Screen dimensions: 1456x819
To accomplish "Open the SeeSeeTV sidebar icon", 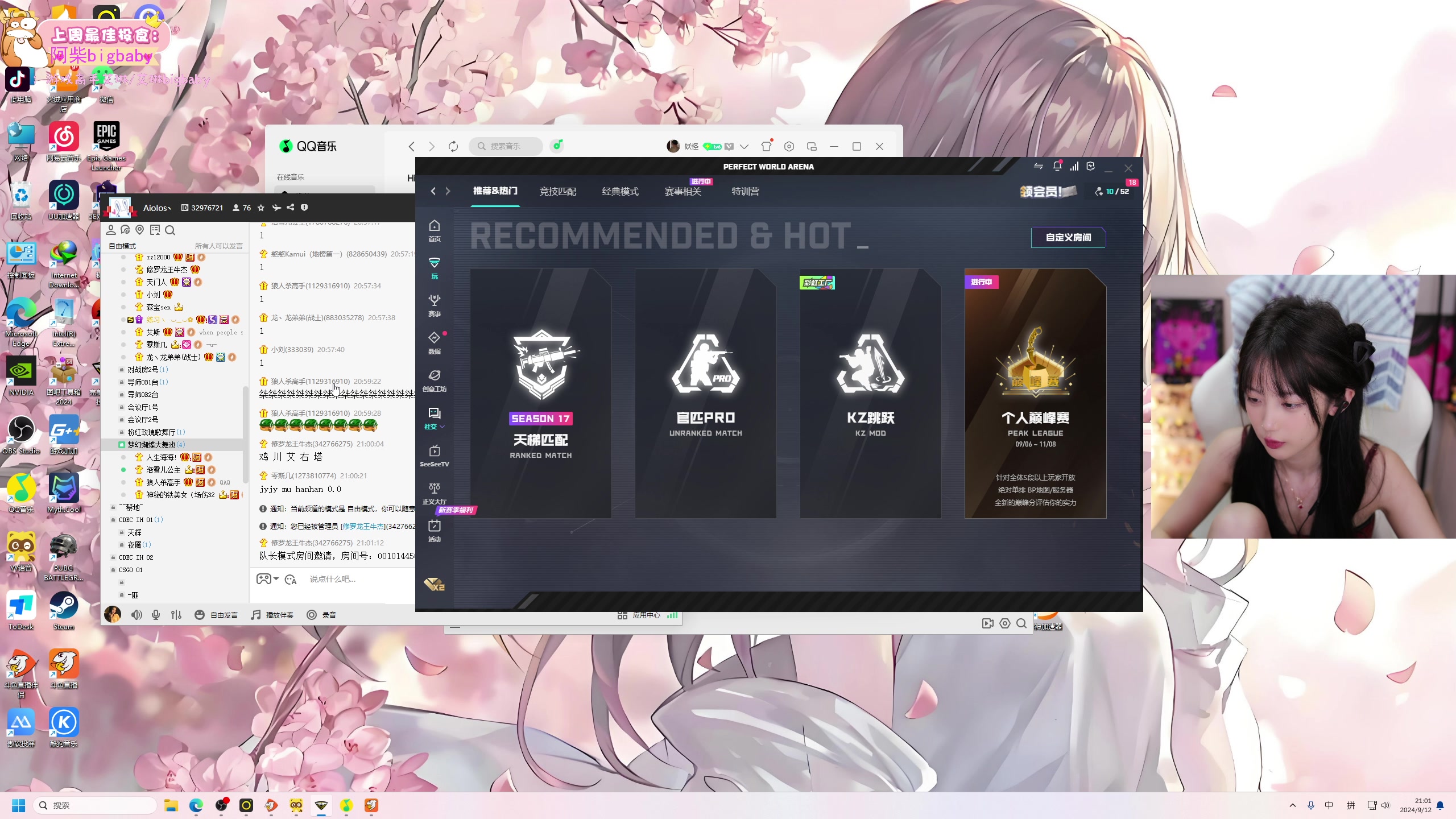I will tap(435, 456).
